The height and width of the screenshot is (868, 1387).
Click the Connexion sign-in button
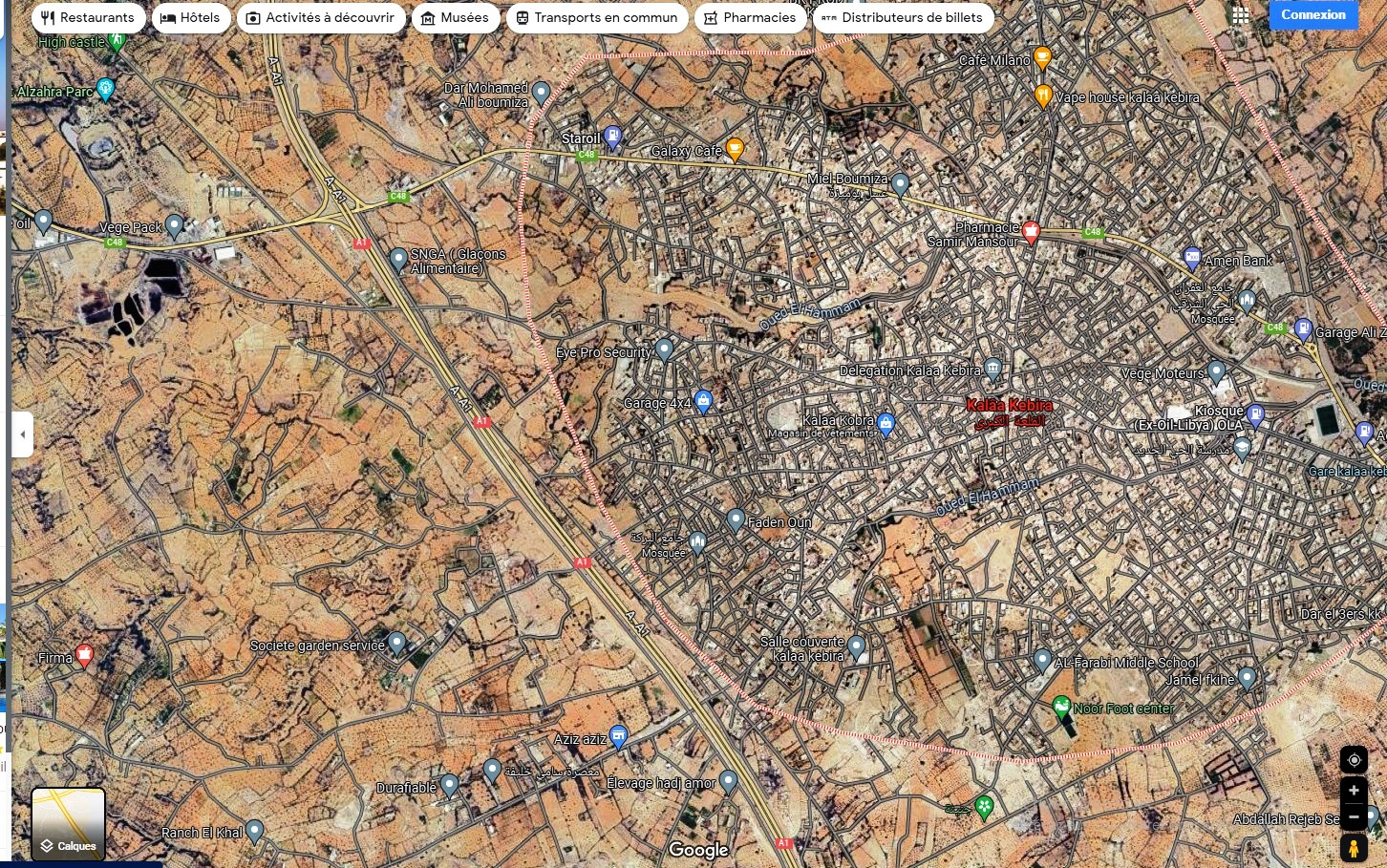click(x=1312, y=15)
